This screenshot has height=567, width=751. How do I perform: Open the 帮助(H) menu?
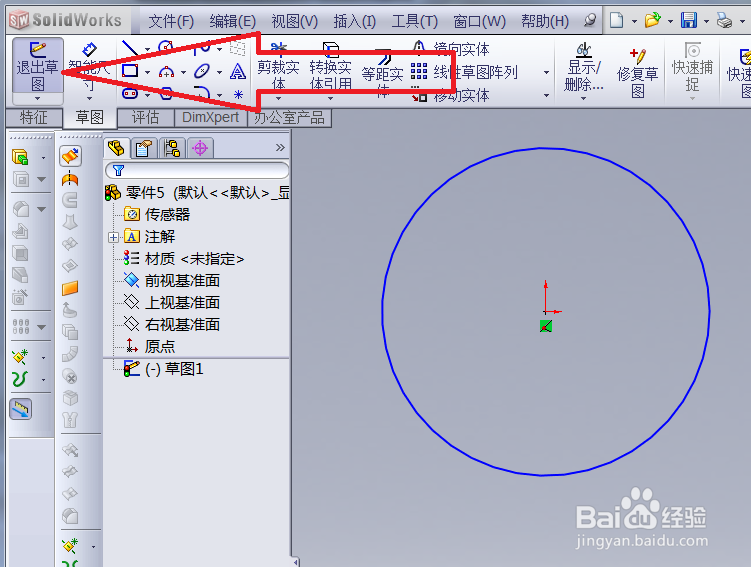click(x=545, y=21)
